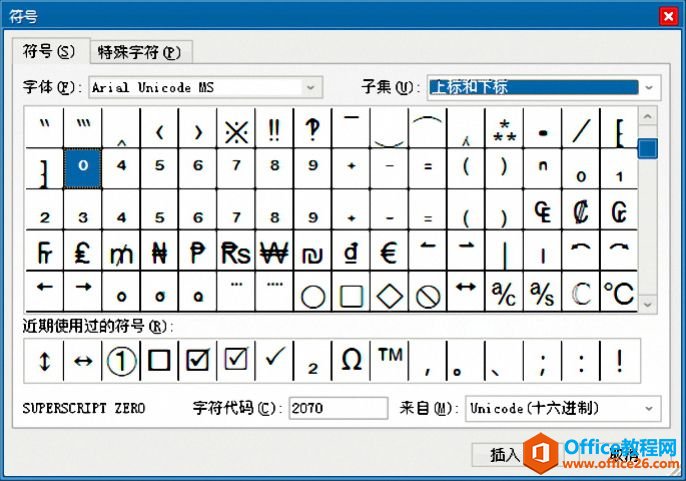
Task: Close the 符号 dialog with red X
Action: pos(668,17)
